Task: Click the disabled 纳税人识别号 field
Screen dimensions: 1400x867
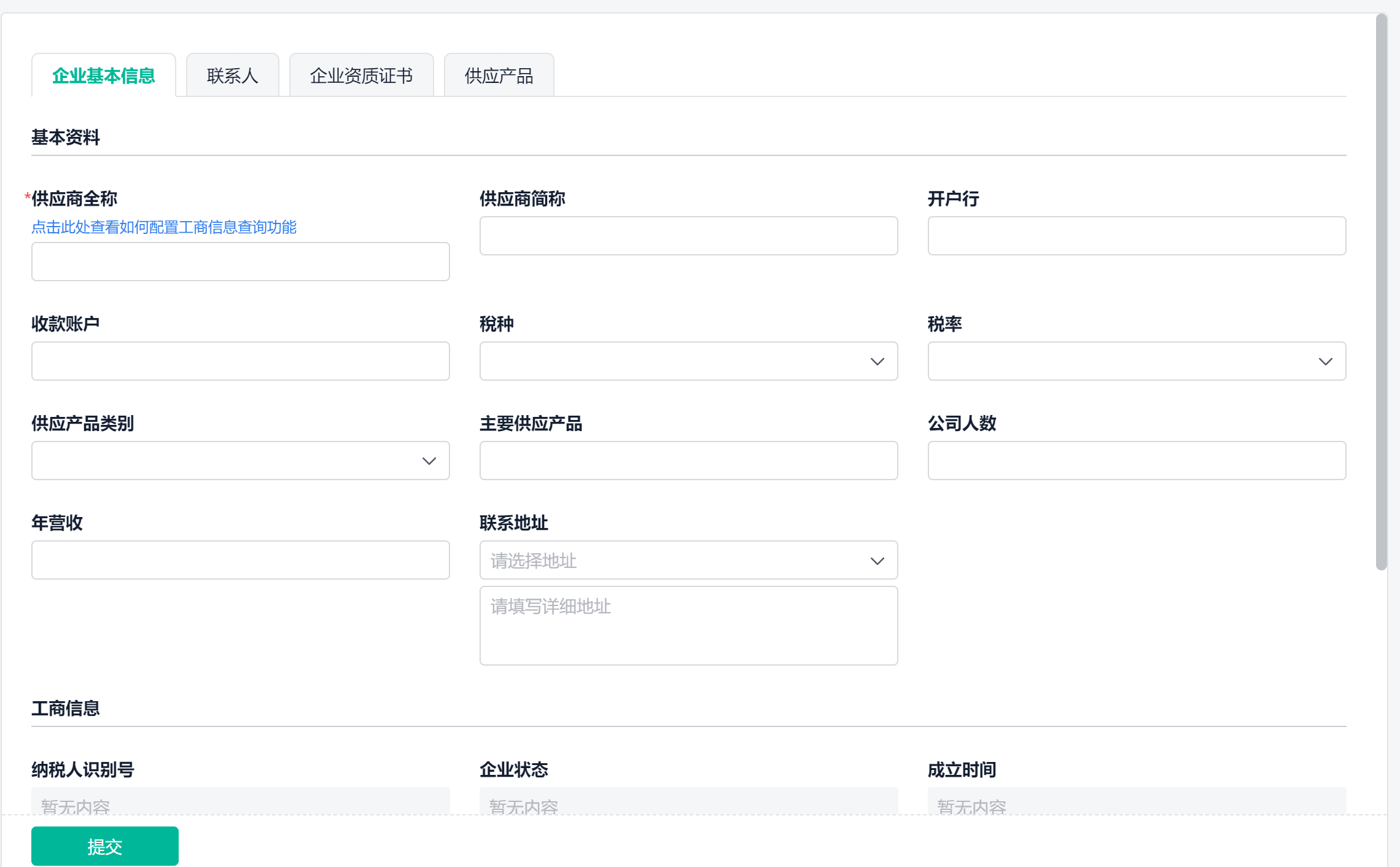Action: 240,802
